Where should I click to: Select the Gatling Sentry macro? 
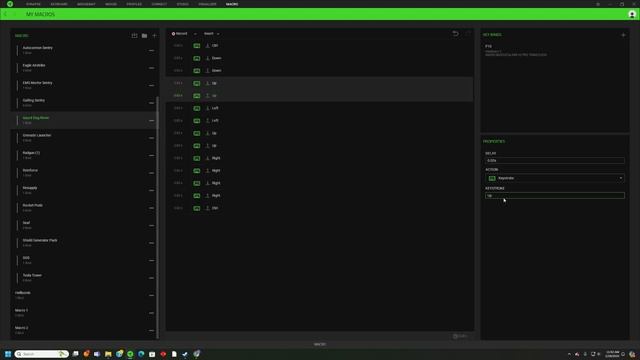(84, 103)
